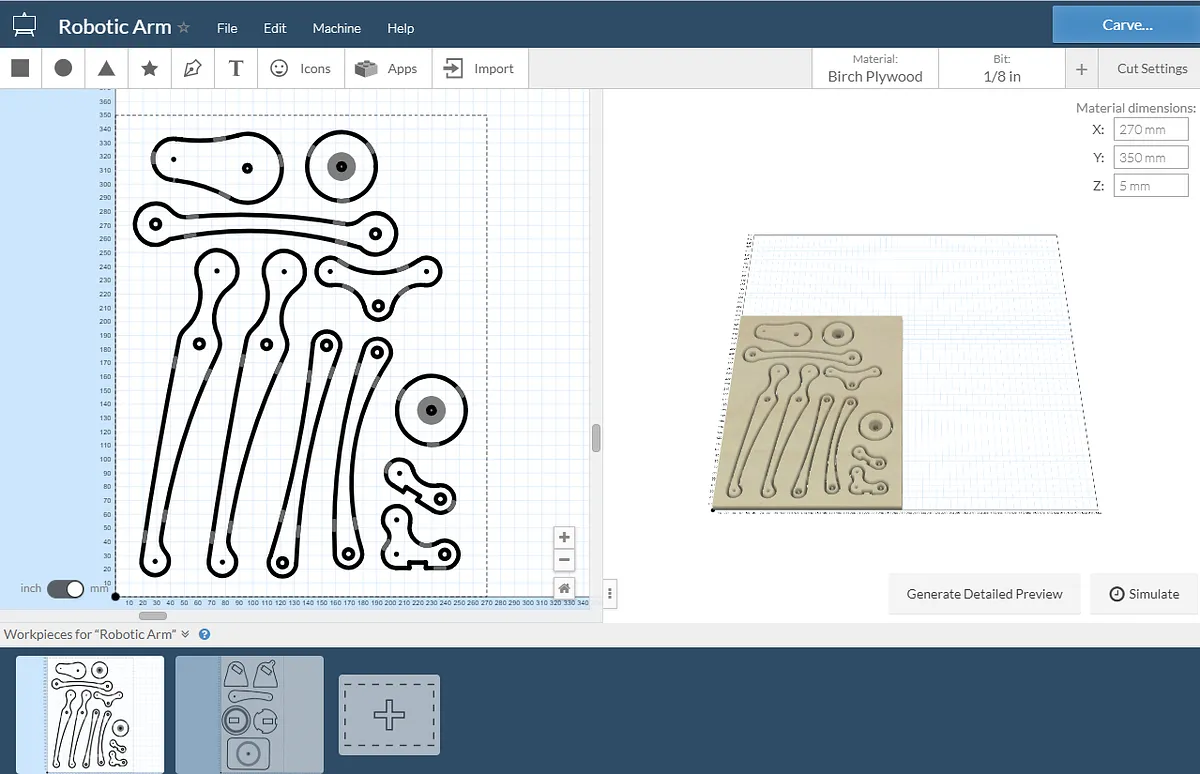Open the Apps panel
Screen dimensions: 1200x774
(x=387, y=68)
